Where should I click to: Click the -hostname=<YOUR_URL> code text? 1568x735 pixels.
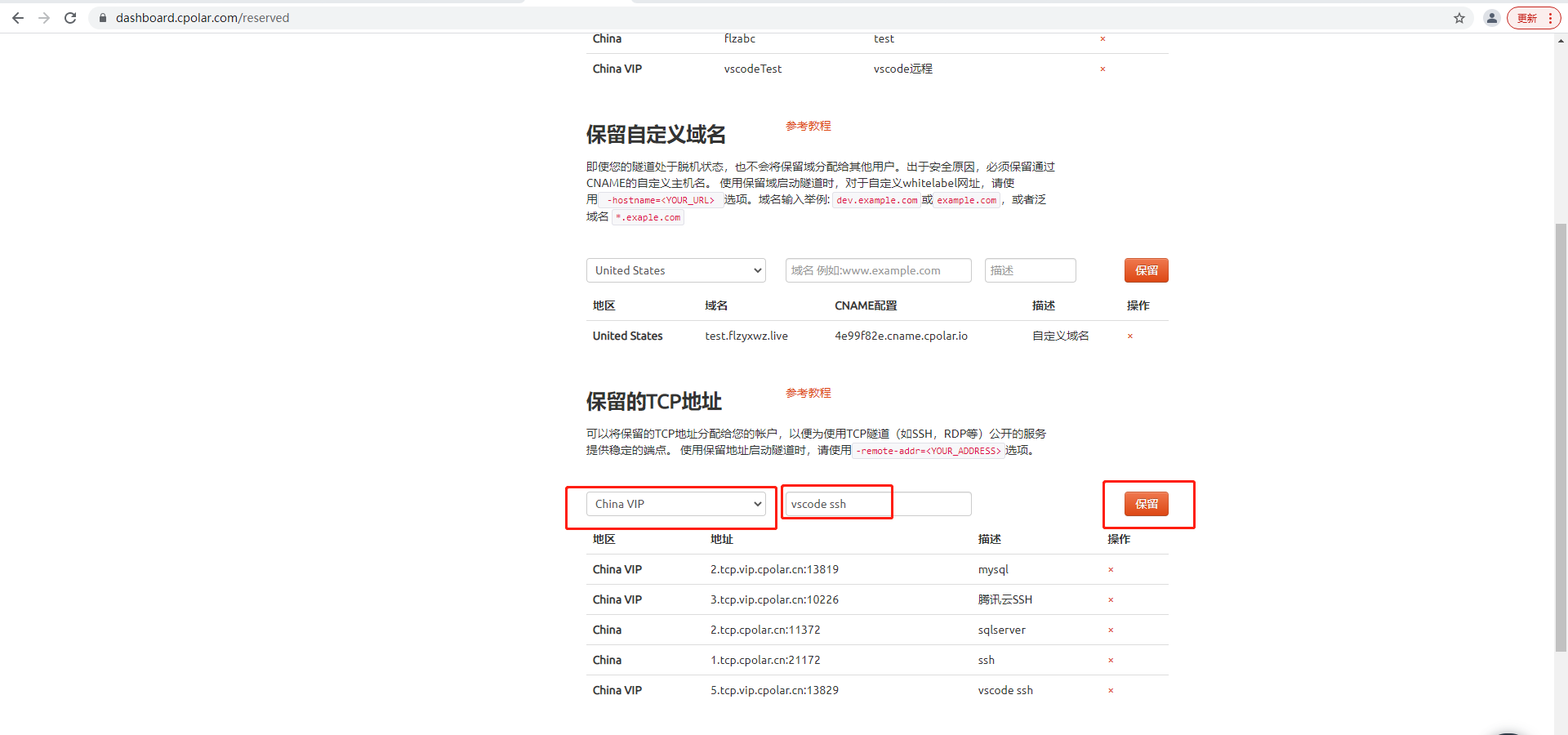(x=661, y=200)
